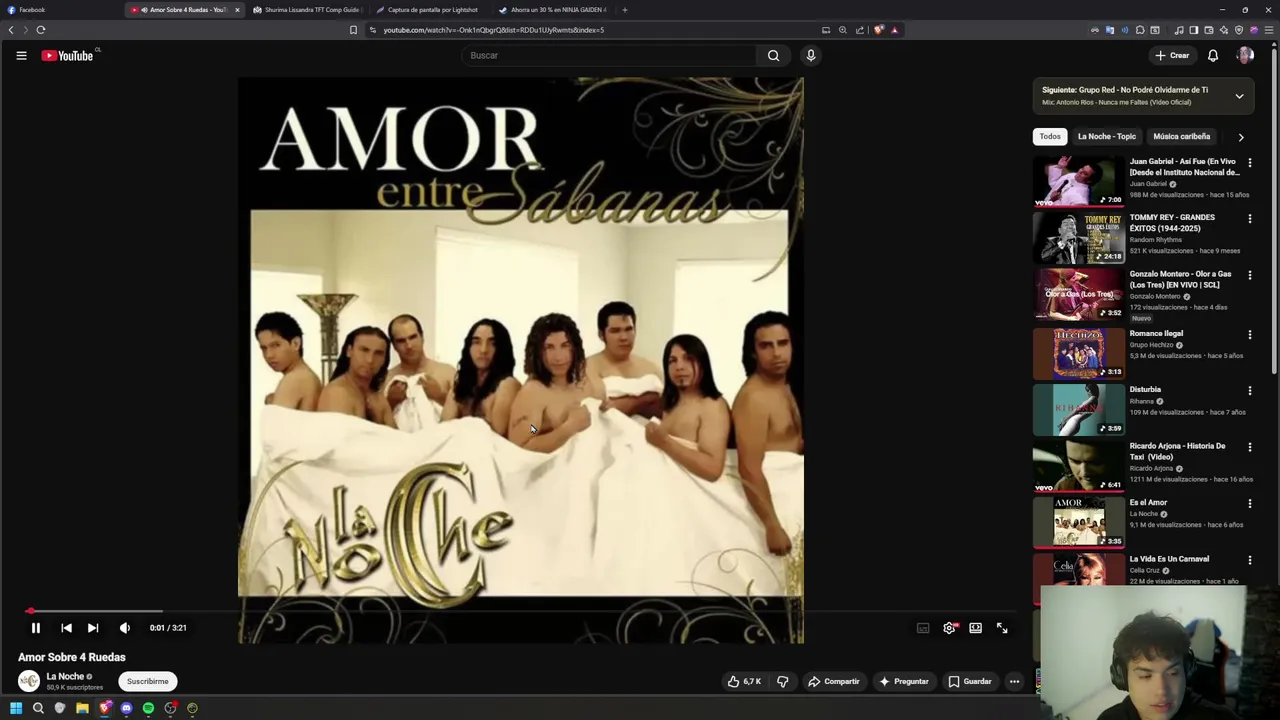The width and height of the screenshot is (1280, 720).
Task: Skip to the next video
Action: (93, 628)
